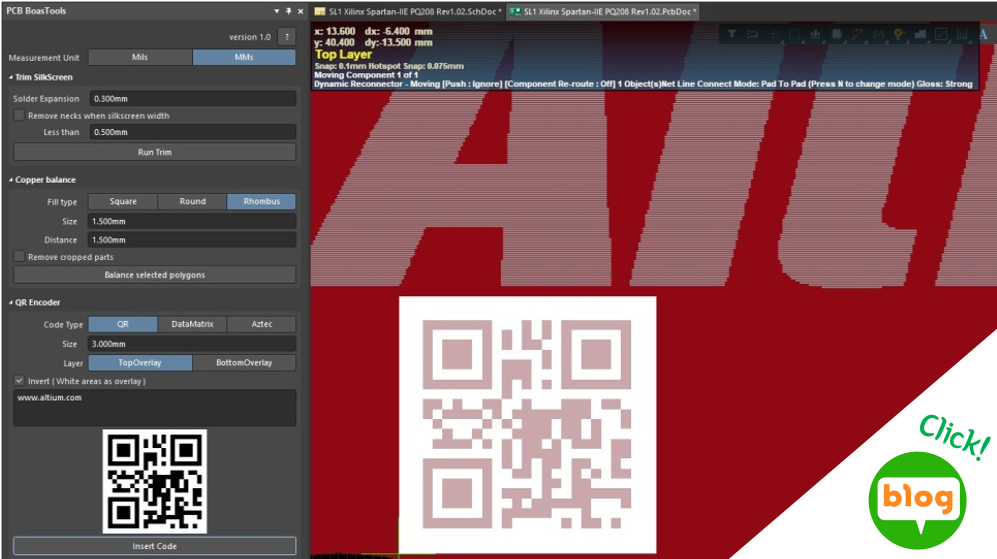Viewport: 997px width, 559px height.
Task: Collapse the QR Encoder section
Action: coord(11,303)
